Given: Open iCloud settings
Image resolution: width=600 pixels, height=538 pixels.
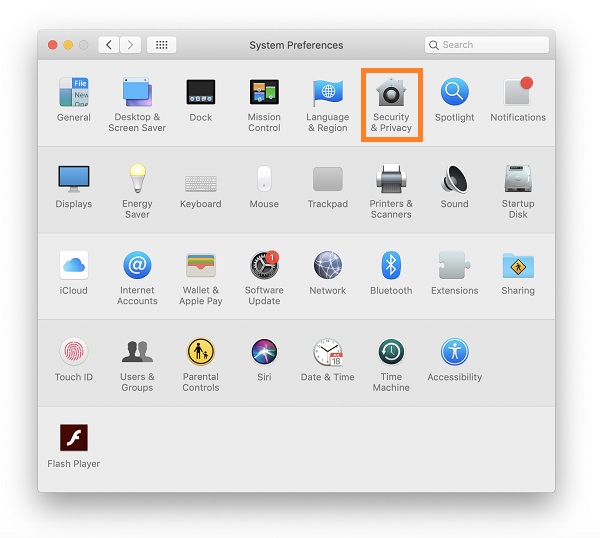Looking at the screenshot, I should (x=74, y=266).
